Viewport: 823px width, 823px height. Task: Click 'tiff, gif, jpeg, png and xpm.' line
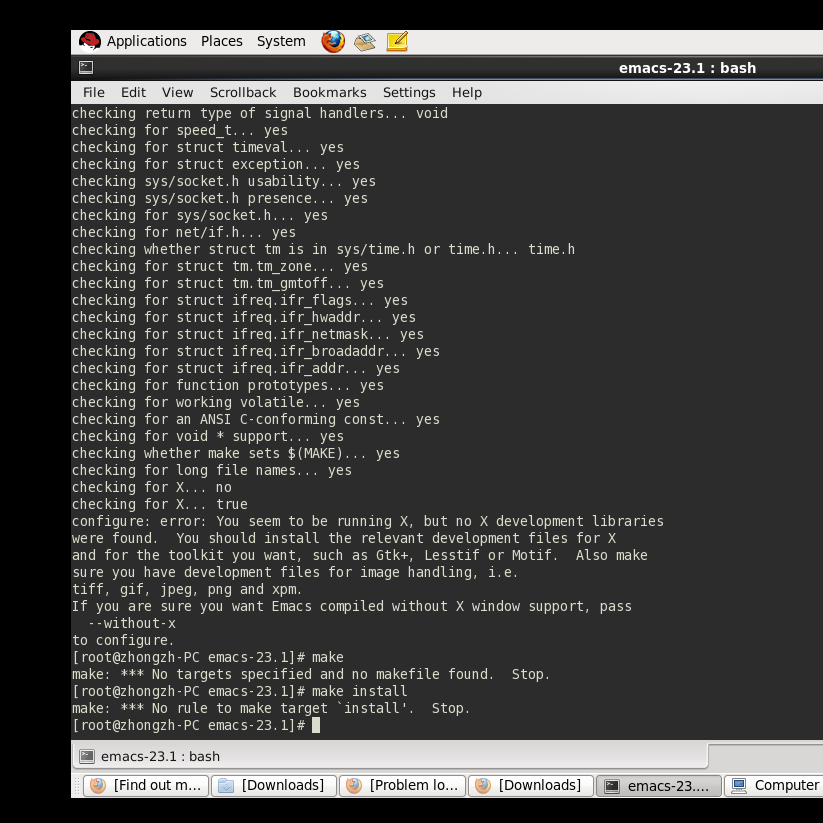187,589
